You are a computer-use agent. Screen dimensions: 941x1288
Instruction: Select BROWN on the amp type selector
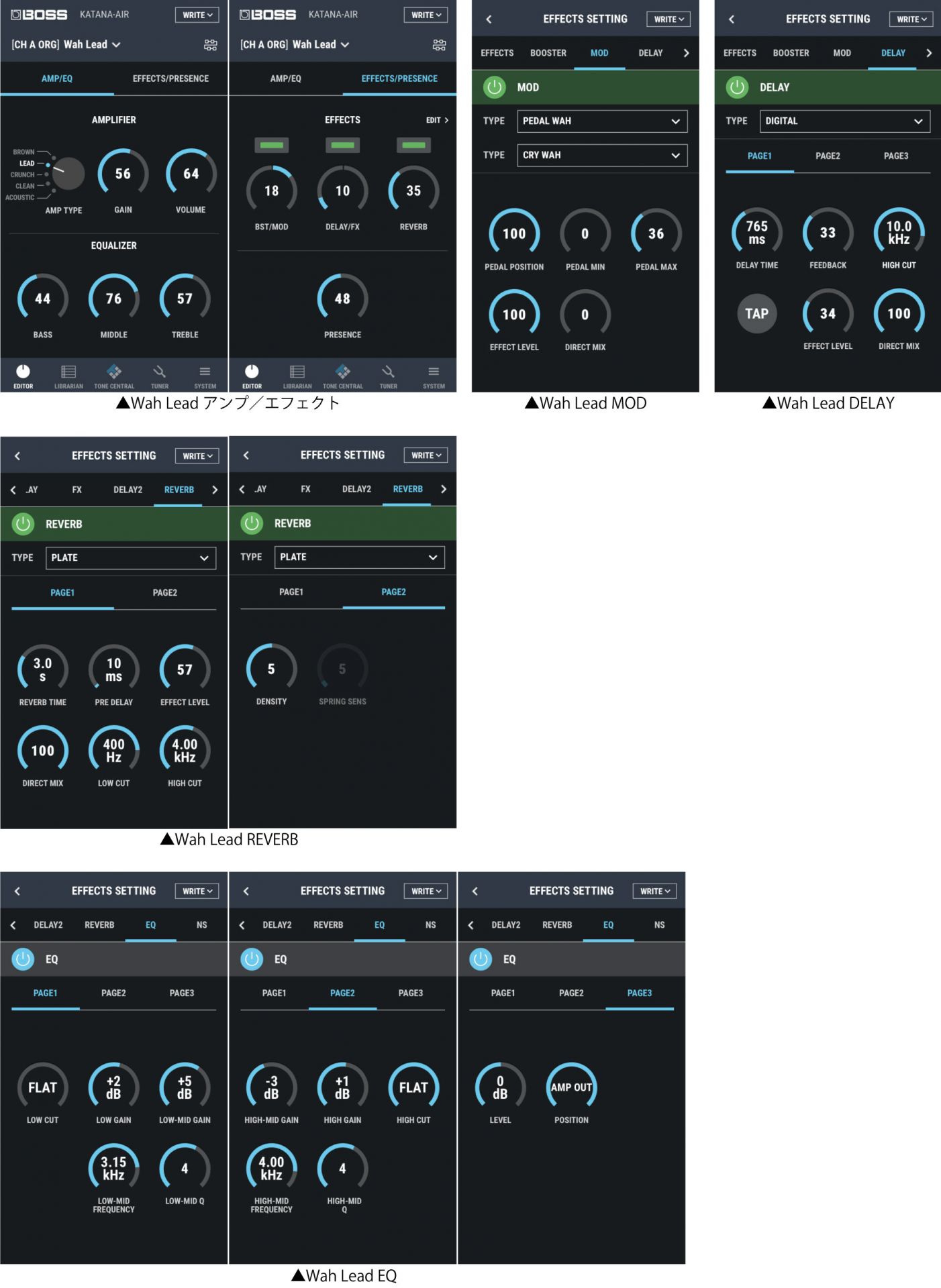click(x=23, y=152)
